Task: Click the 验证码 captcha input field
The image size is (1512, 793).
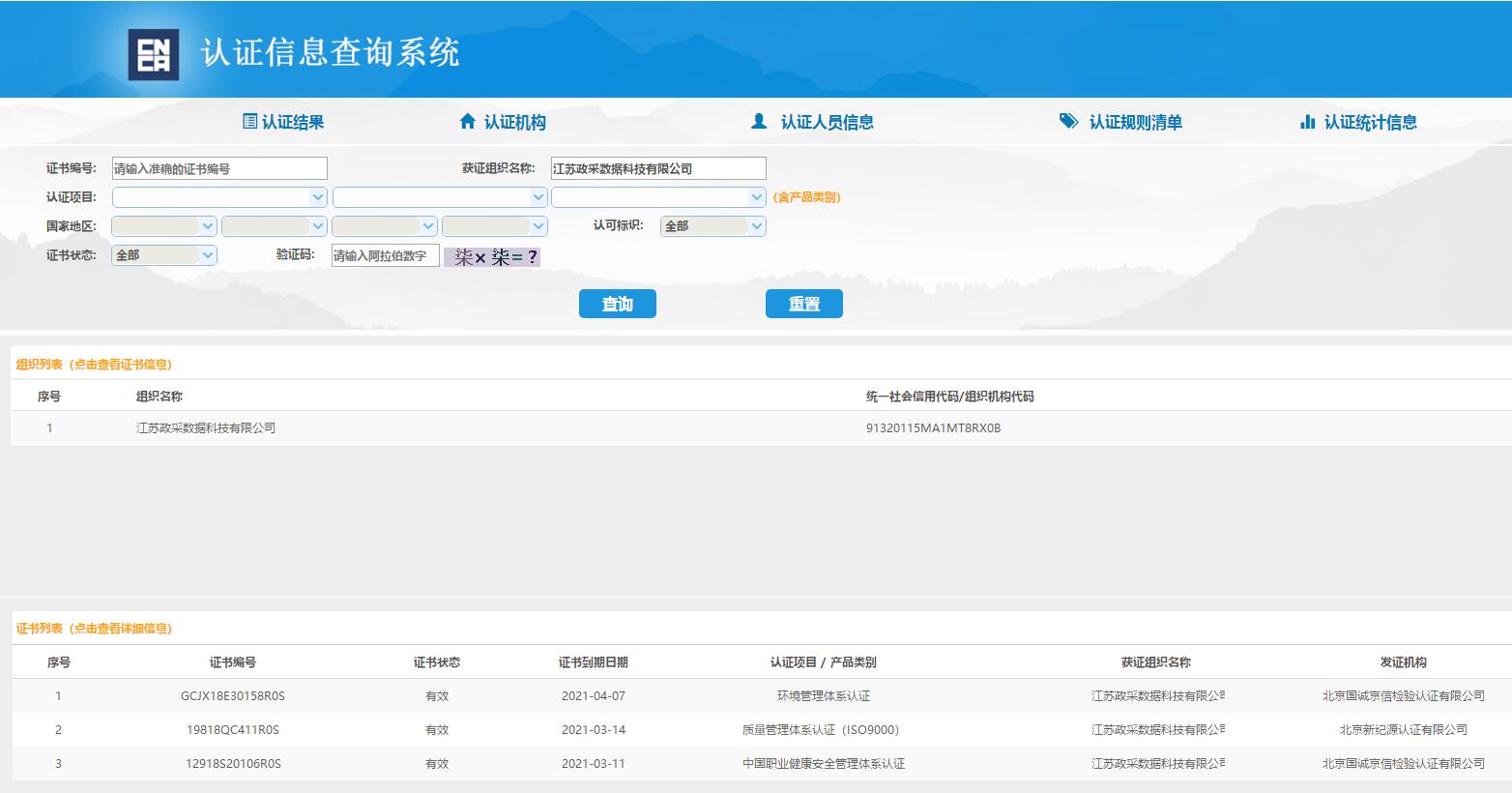Action: (x=385, y=256)
